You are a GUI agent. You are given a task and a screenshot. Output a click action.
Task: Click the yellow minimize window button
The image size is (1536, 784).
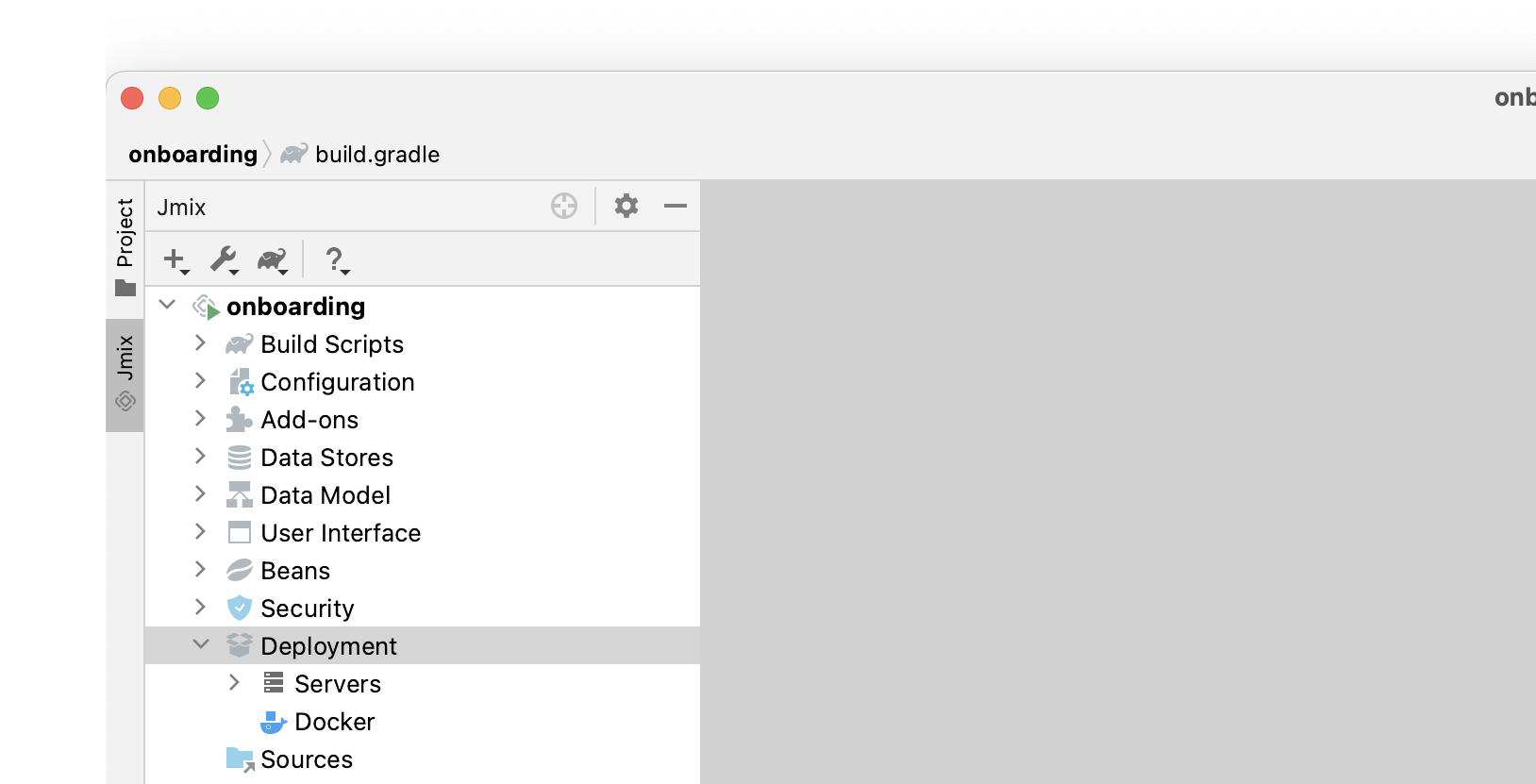tap(170, 98)
